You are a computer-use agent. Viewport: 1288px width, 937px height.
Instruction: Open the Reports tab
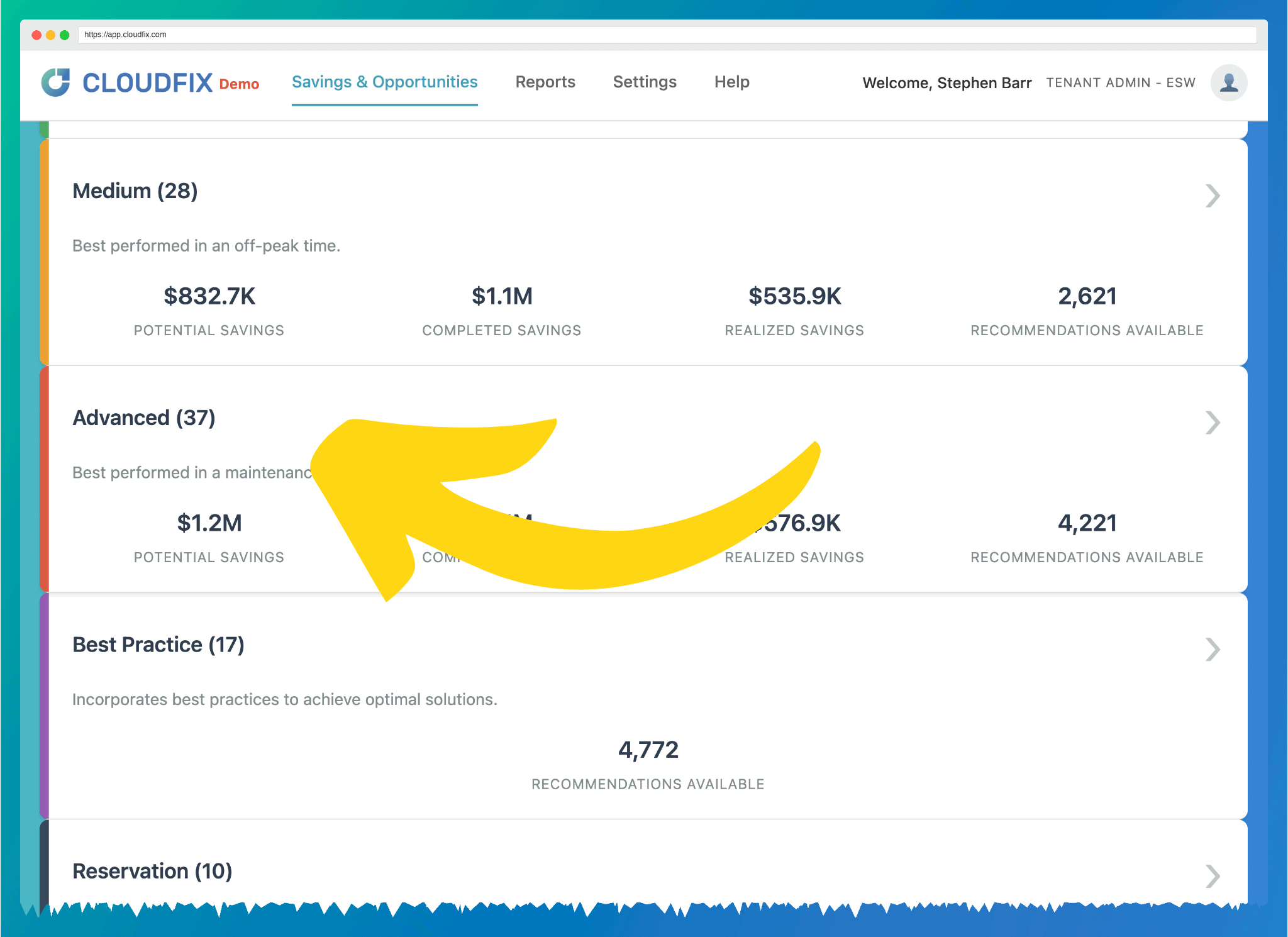tap(545, 82)
